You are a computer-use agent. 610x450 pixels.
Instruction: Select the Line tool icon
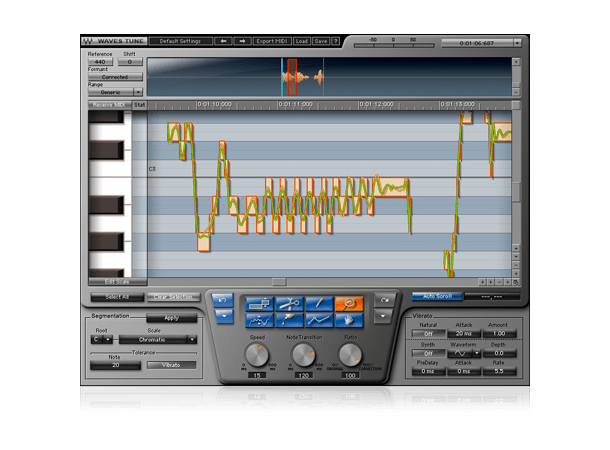coord(319,320)
